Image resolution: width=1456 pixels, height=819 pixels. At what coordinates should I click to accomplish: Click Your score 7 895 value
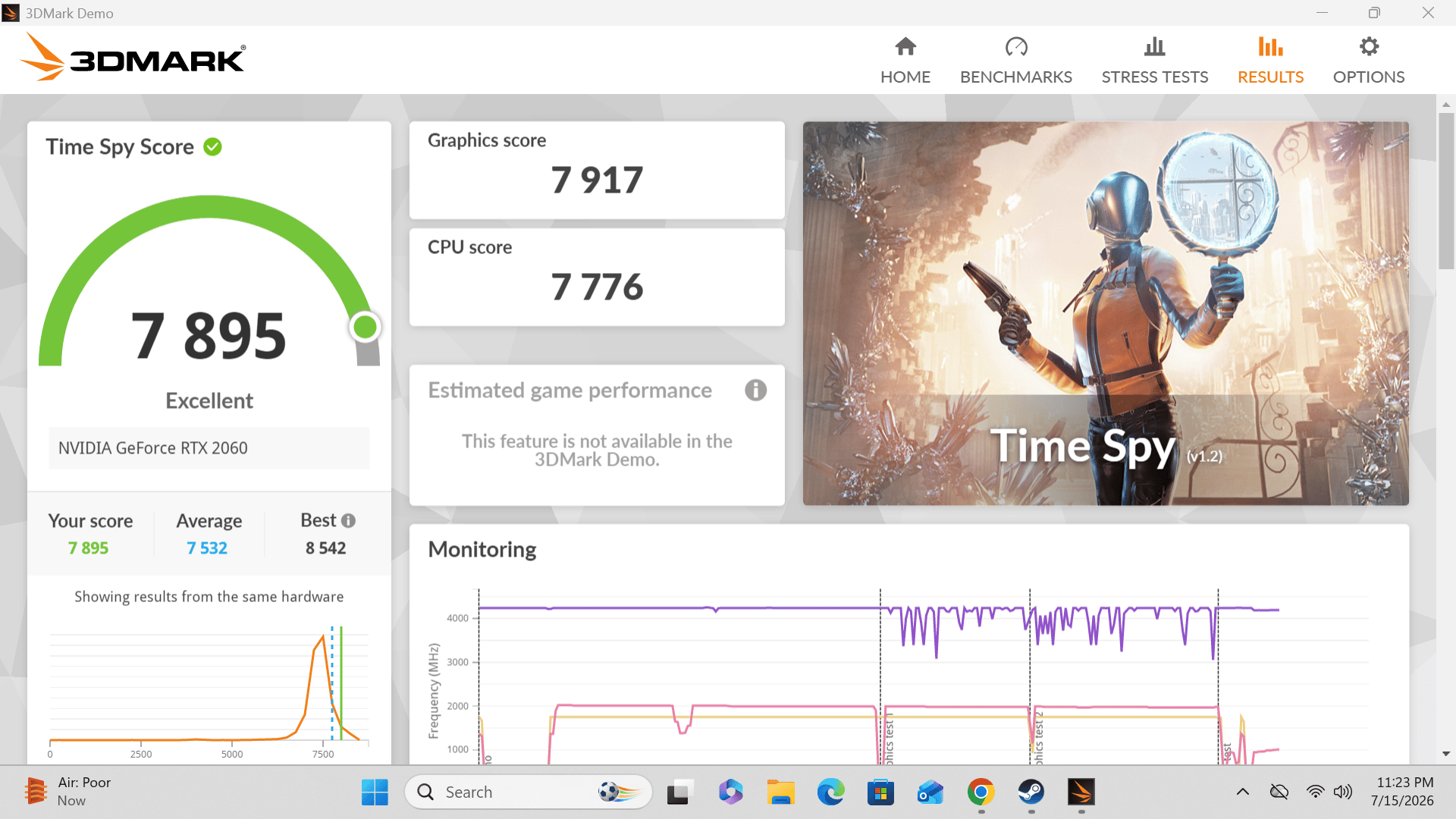pos(88,548)
